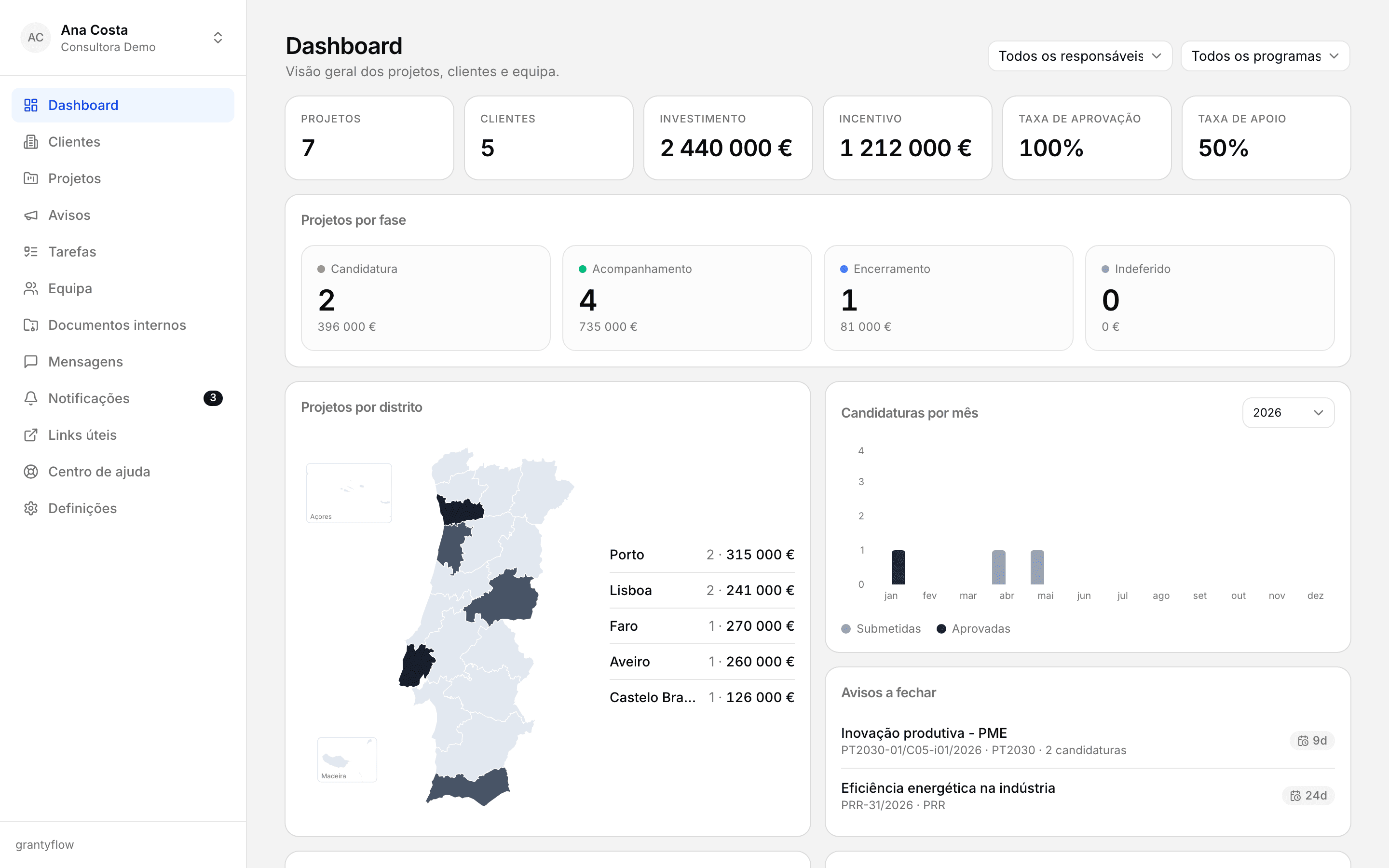Open the Todos os responsáveis dropdown
This screenshot has width=1389, height=868.
tap(1080, 56)
